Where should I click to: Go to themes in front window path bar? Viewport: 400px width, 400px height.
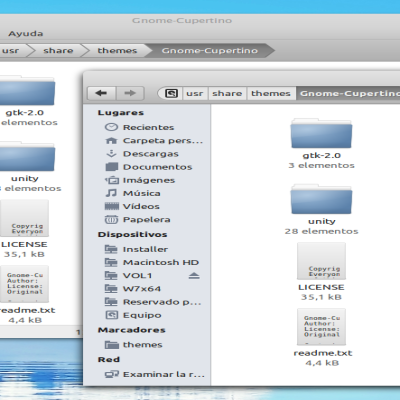(271, 93)
